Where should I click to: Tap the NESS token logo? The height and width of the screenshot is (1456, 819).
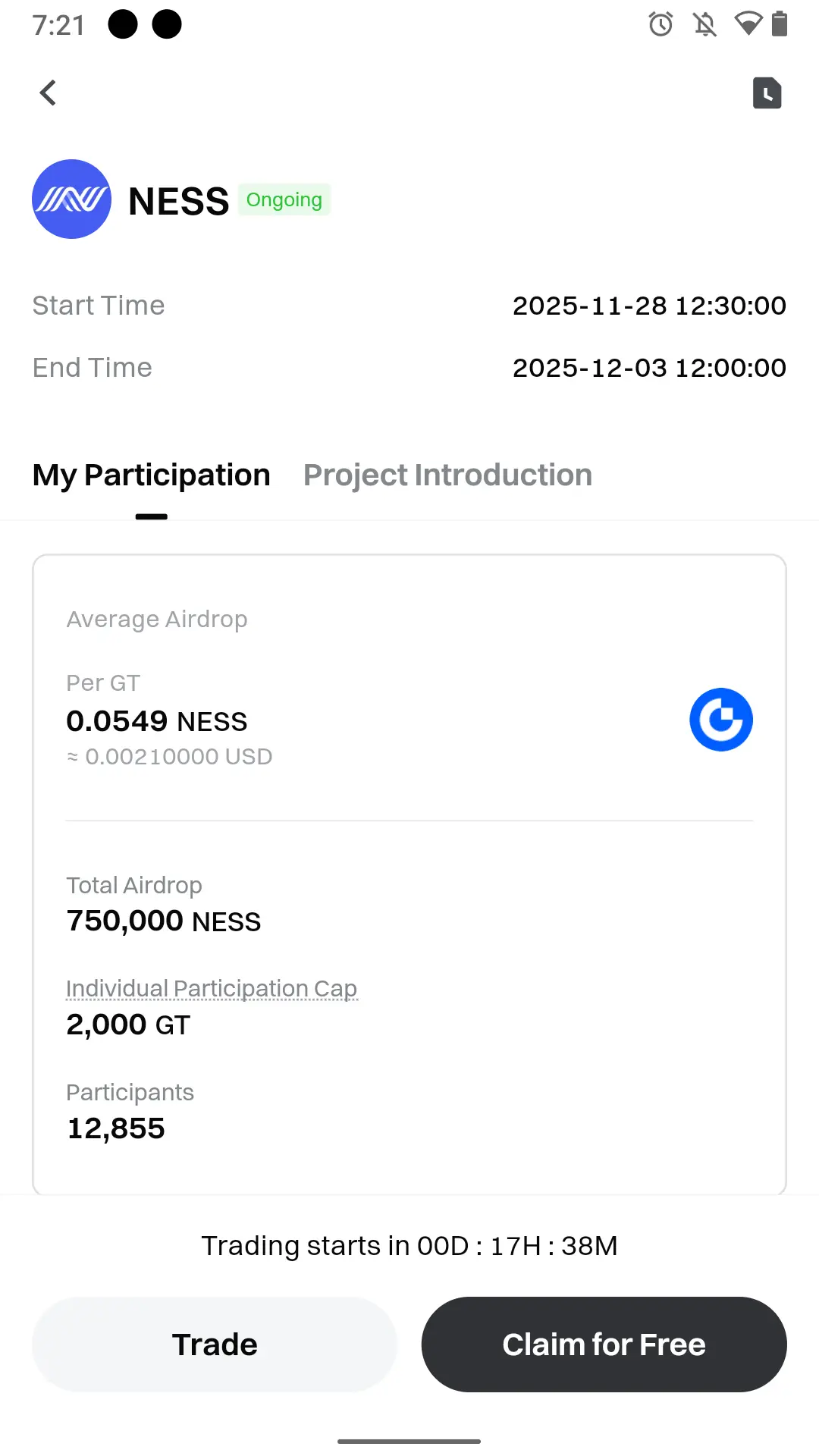71,199
